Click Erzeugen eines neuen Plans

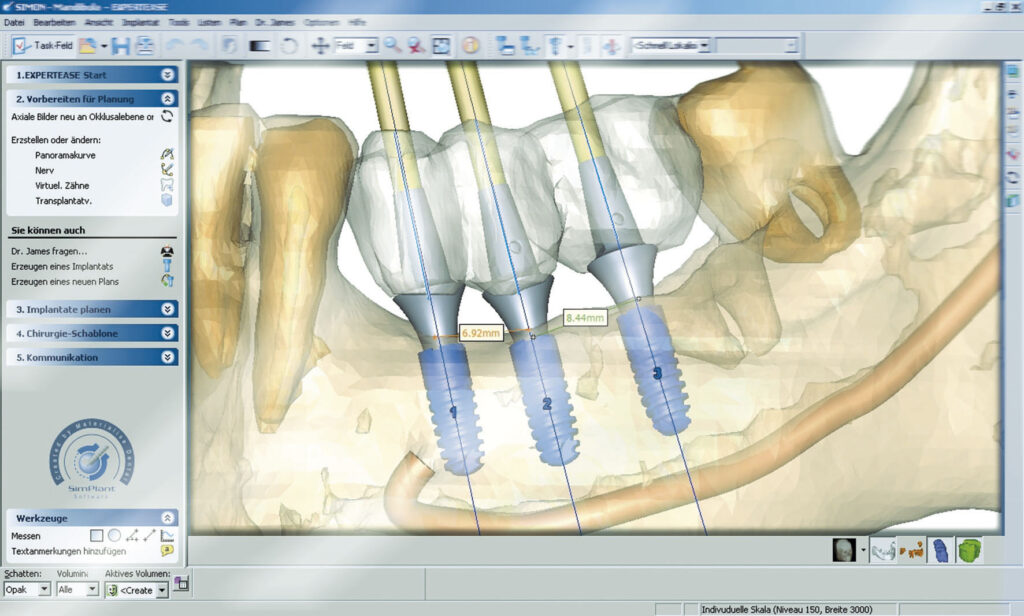coord(65,282)
